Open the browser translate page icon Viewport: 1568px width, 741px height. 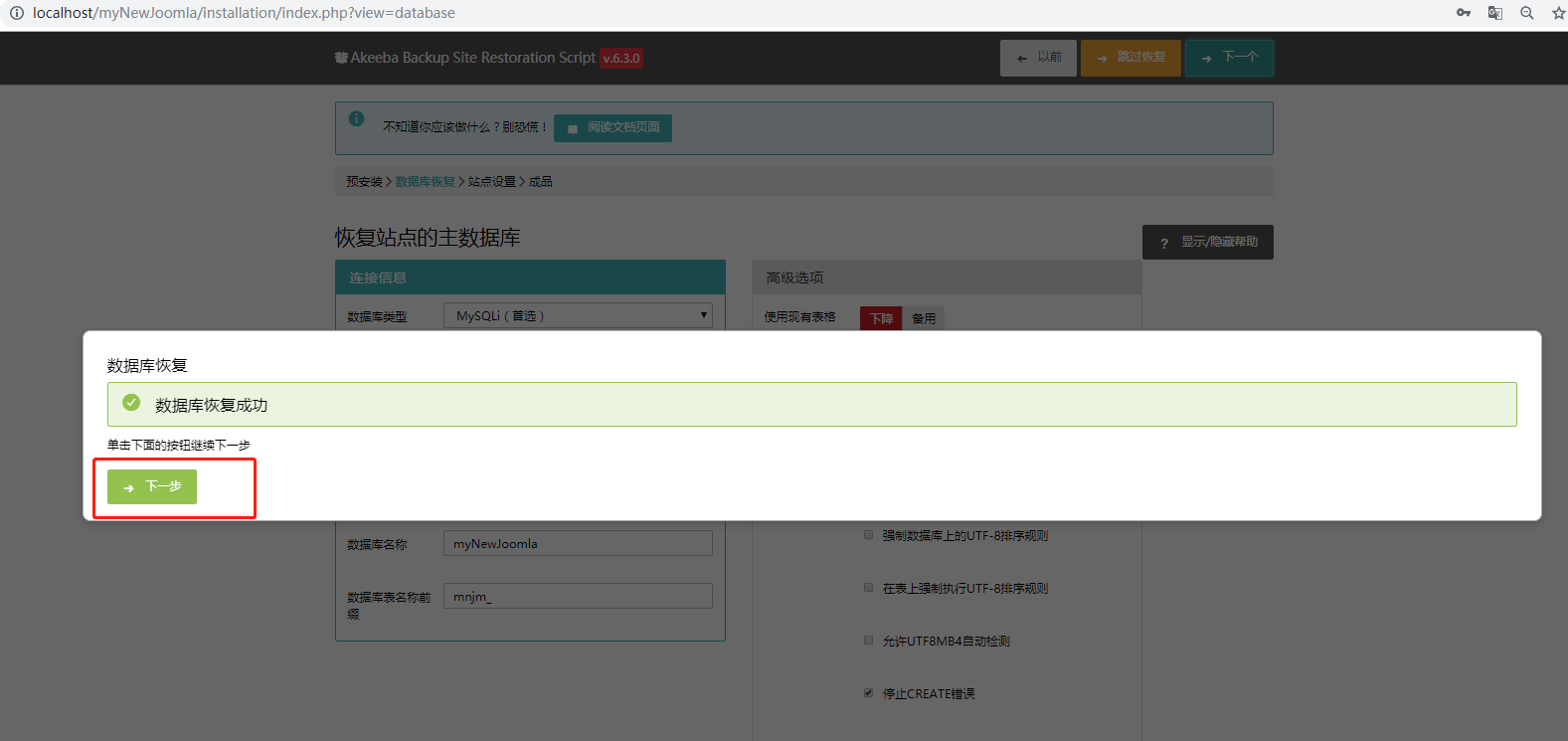(1495, 13)
